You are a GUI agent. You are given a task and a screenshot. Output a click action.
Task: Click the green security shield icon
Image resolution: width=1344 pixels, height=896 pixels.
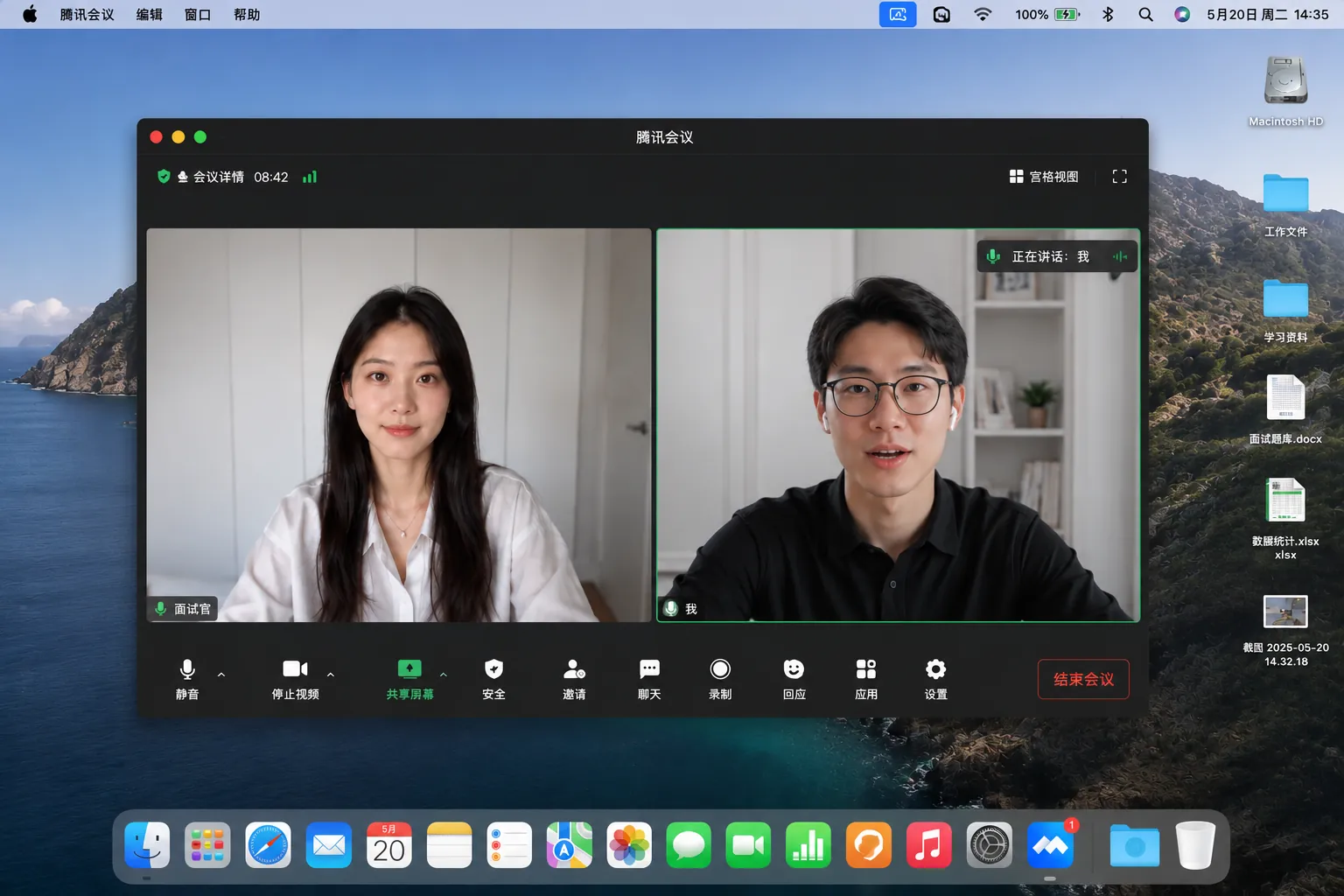point(164,177)
